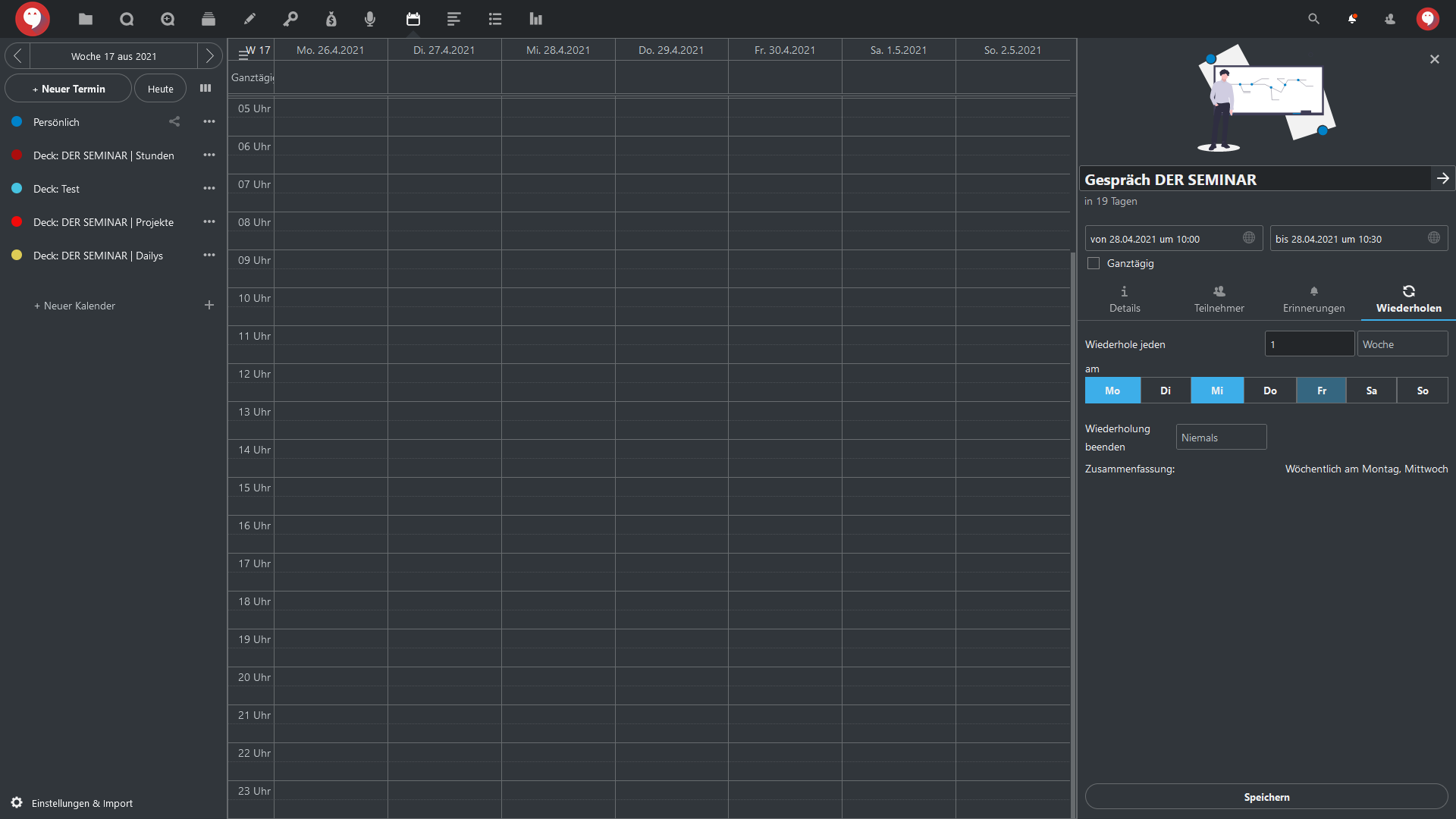The image size is (1456, 819).
Task: Switch to the Erinnerungen tab
Action: point(1313,299)
